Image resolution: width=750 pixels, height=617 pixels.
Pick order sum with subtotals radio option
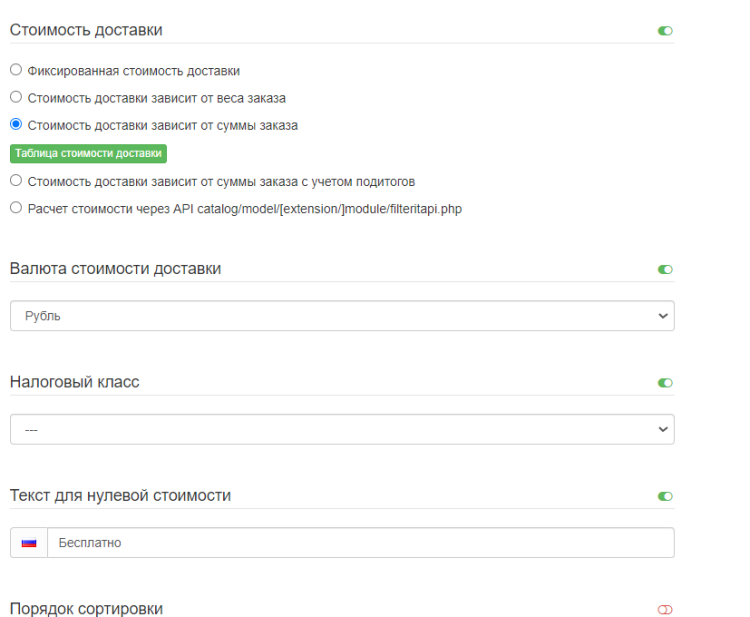point(16,181)
